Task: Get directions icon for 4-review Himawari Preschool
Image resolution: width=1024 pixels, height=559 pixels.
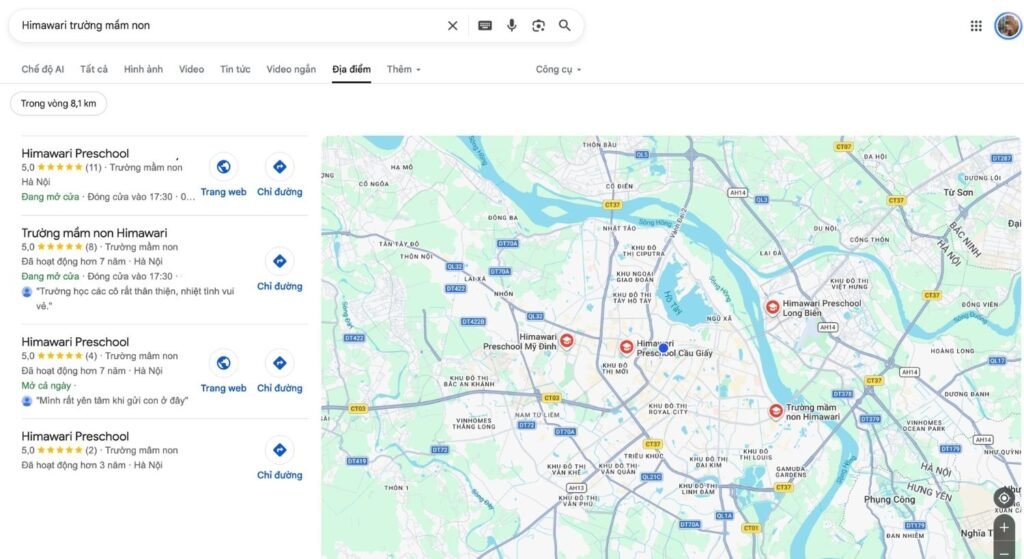Action: click(x=280, y=363)
